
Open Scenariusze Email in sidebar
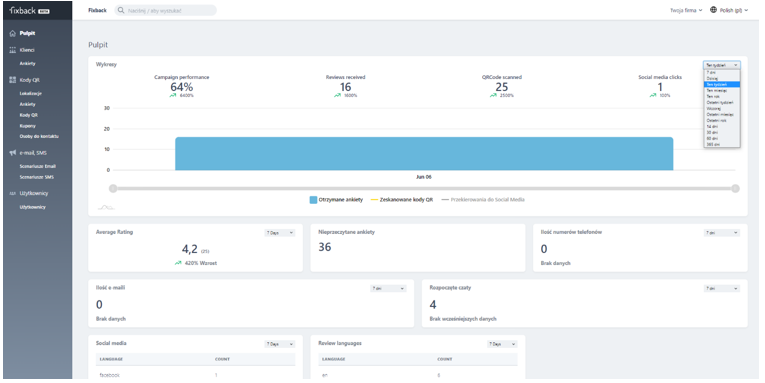38,166
